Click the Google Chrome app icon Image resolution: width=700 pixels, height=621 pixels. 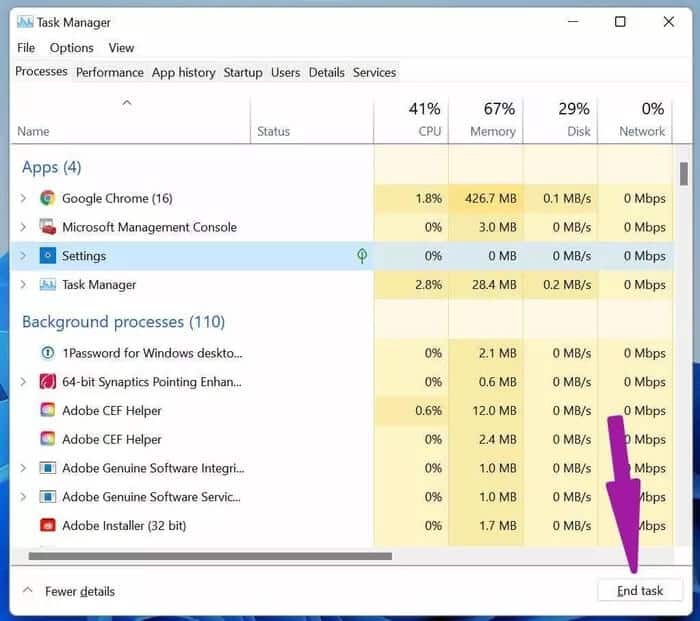[x=47, y=198]
